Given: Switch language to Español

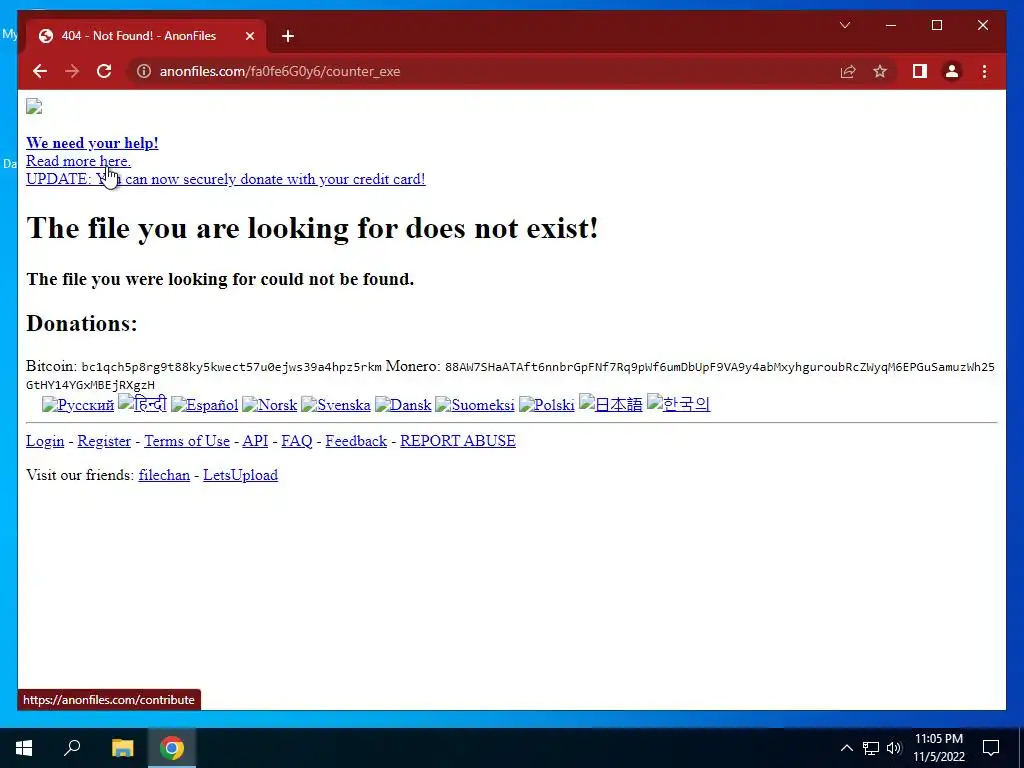Looking at the screenshot, I should (204, 405).
